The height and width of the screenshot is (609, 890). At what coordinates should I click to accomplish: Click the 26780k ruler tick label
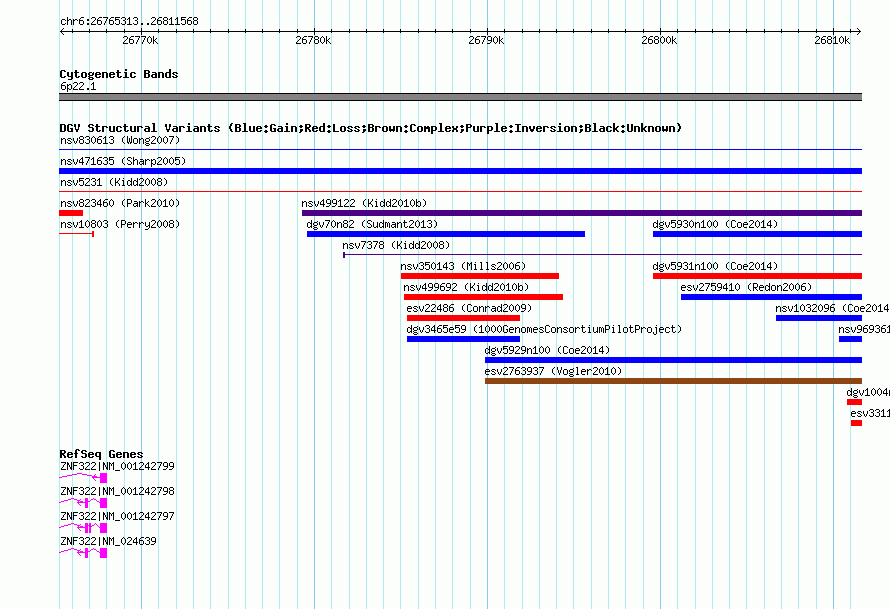point(313,40)
